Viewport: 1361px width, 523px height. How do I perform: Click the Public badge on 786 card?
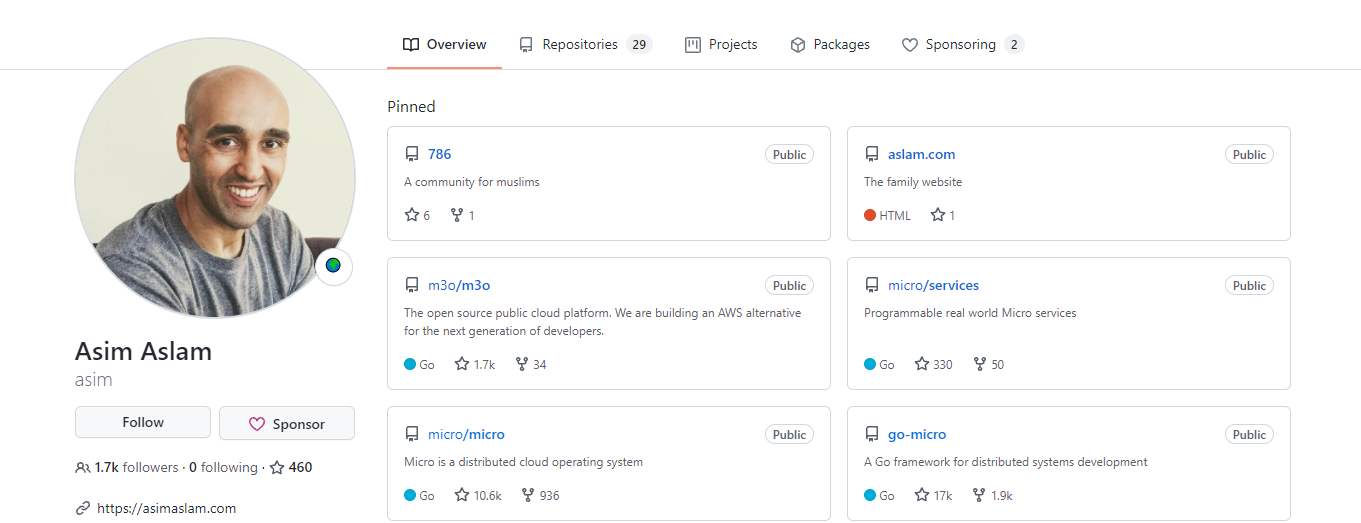[789, 155]
